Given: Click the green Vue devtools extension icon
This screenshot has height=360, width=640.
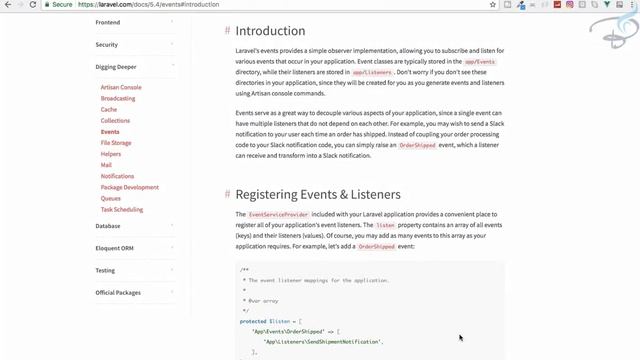Looking at the screenshot, I should click(x=607, y=4).
